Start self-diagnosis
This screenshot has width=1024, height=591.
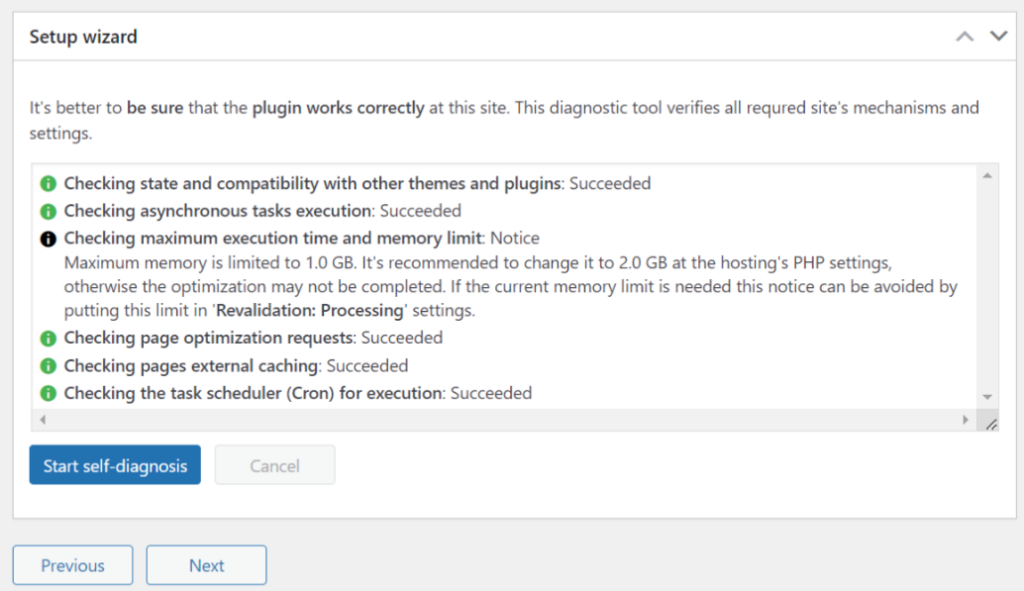(x=115, y=465)
